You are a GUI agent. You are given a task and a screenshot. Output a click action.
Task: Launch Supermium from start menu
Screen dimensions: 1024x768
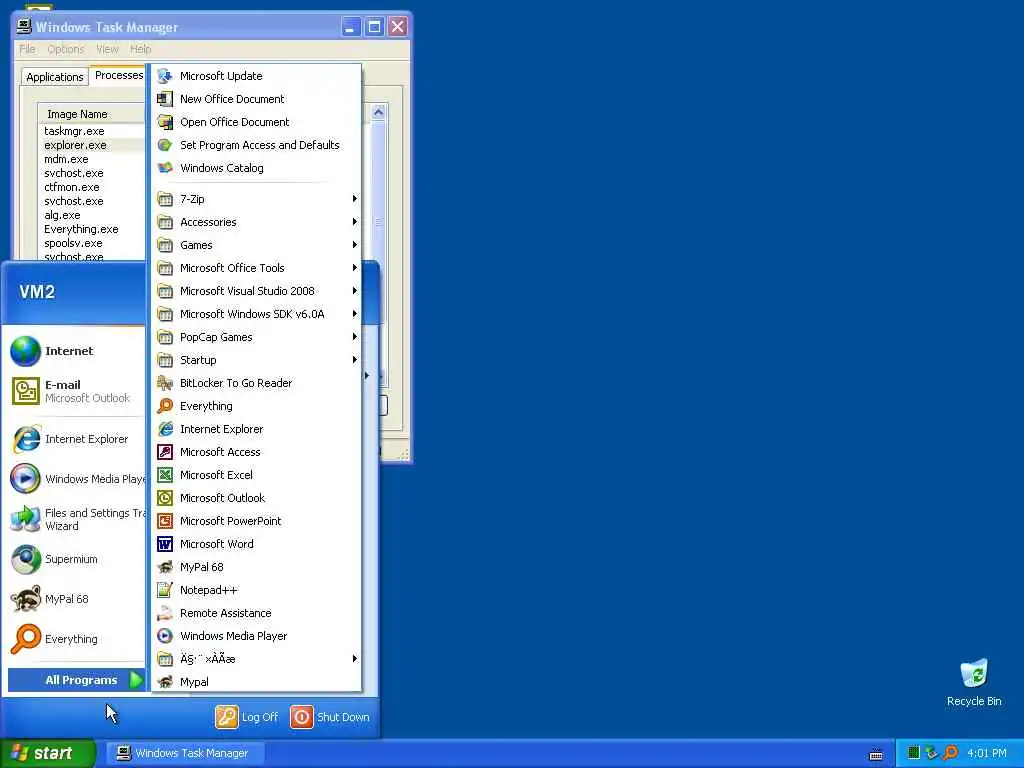coord(75,559)
